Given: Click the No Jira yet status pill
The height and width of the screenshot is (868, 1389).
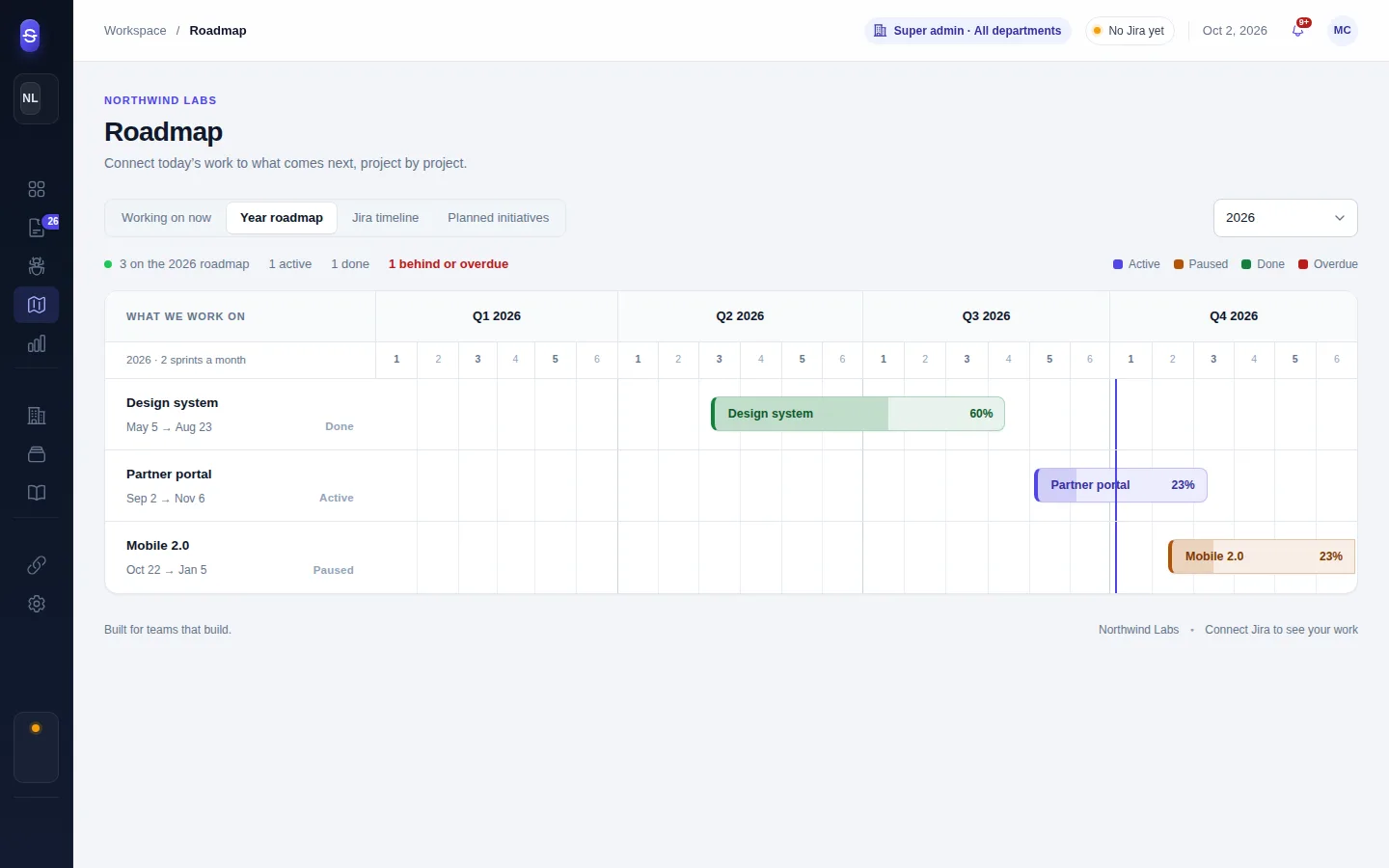Looking at the screenshot, I should coord(1130,31).
